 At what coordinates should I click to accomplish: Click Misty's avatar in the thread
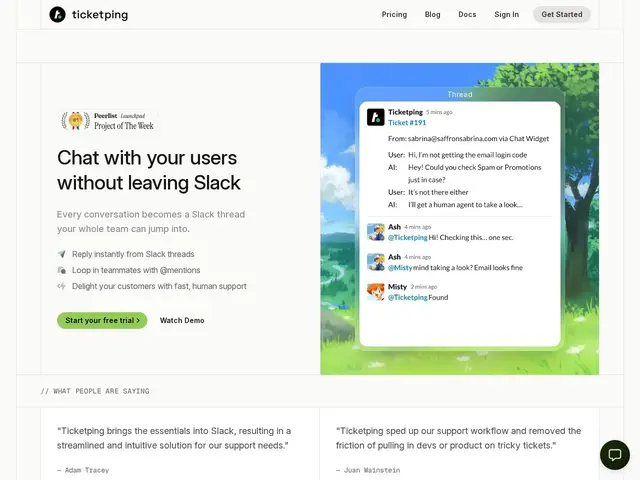[376, 292]
